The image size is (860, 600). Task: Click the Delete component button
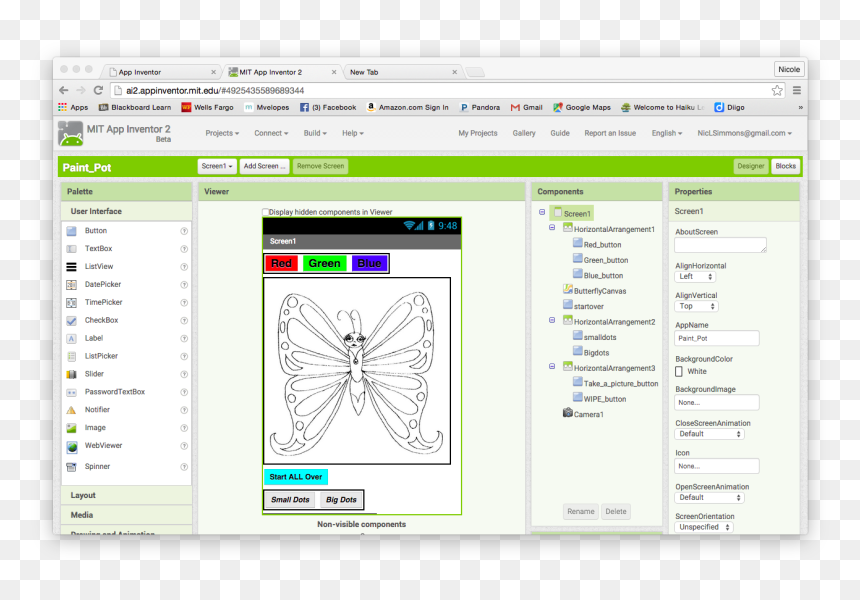click(615, 512)
